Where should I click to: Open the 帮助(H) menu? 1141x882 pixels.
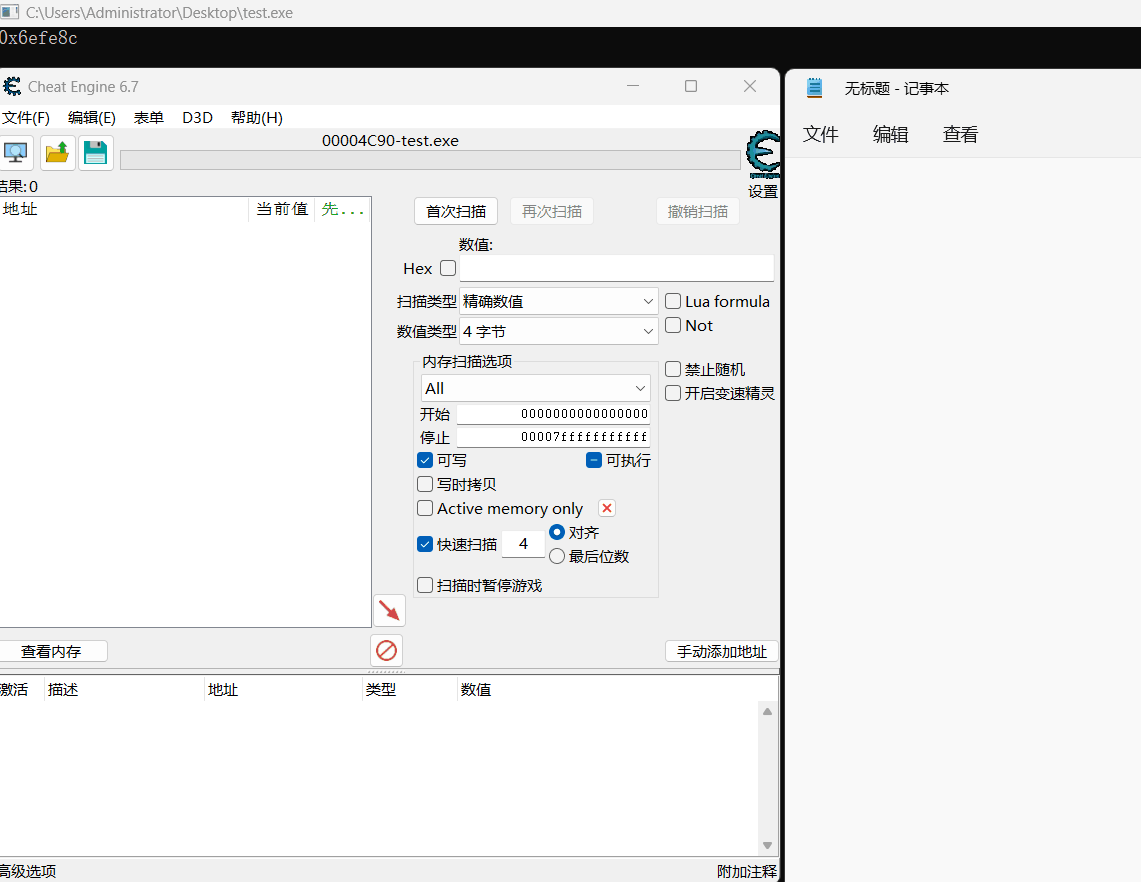pos(257,118)
